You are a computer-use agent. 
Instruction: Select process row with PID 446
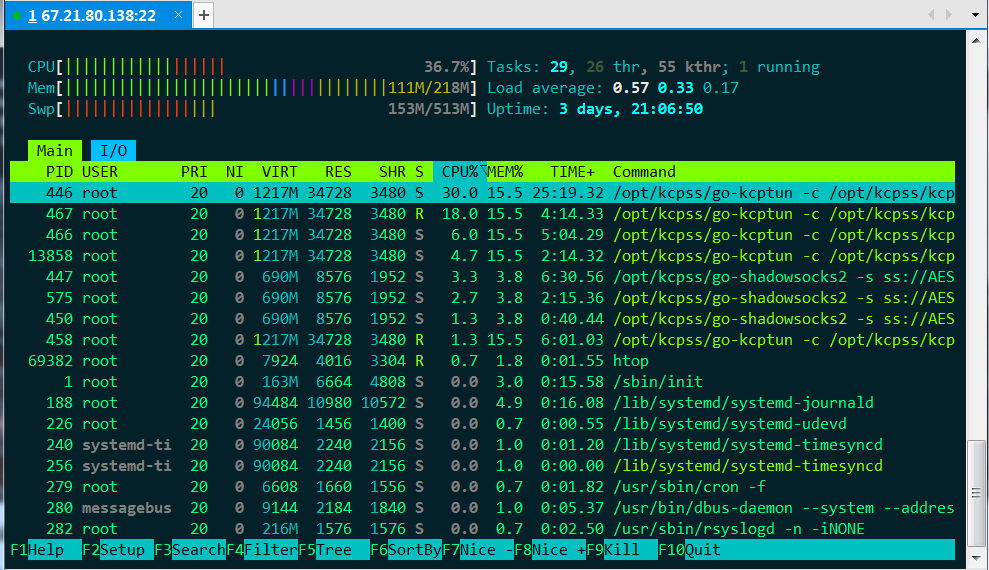tap(483, 193)
